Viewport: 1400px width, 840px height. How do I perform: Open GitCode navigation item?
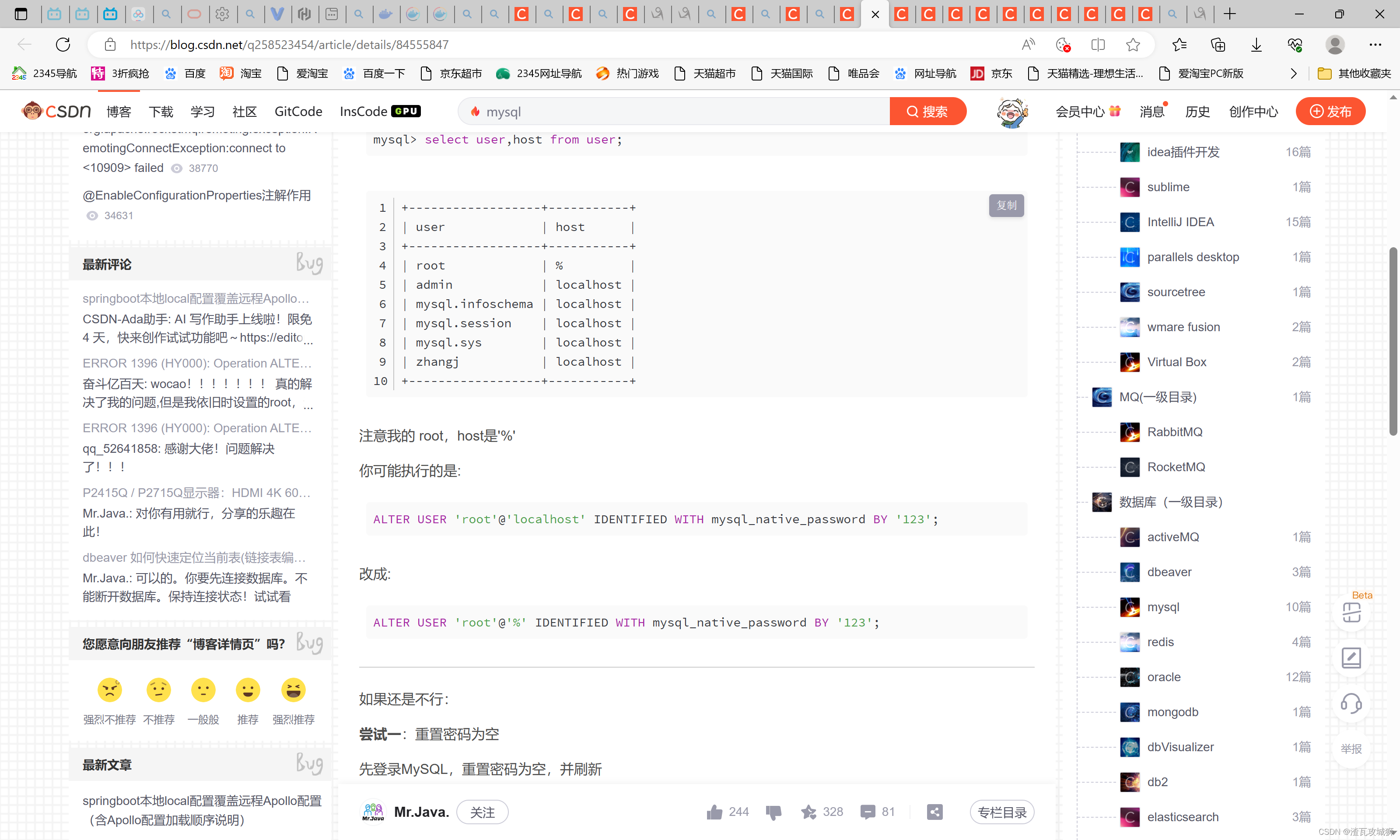[298, 112]
